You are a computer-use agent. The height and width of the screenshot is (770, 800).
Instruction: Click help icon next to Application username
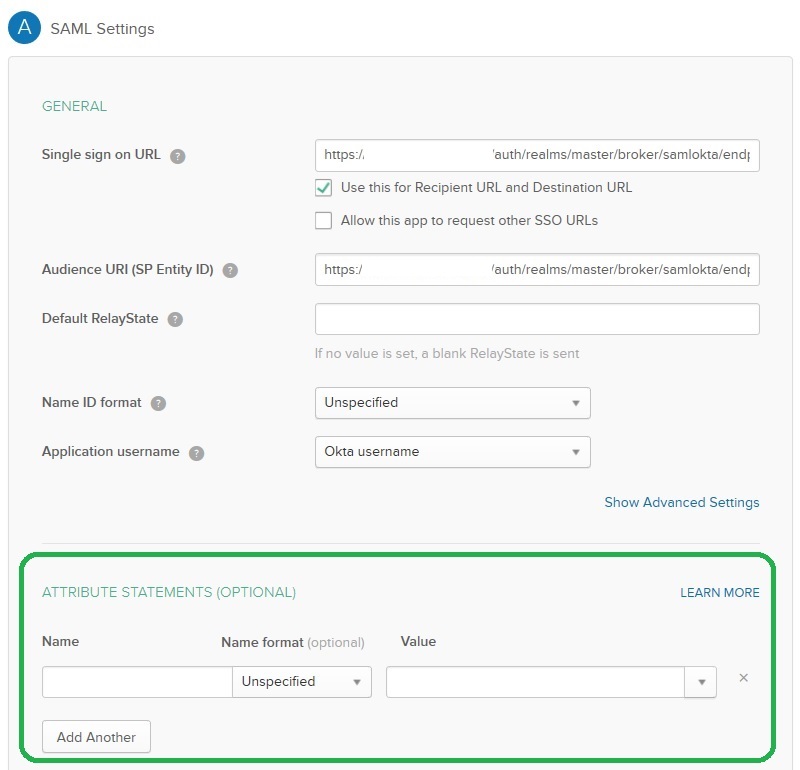pyautogui.click(x=197, y=452)
